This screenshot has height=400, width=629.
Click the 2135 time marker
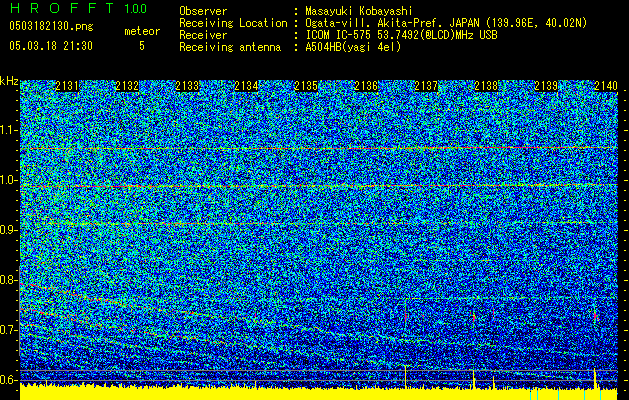coord(306,86)
